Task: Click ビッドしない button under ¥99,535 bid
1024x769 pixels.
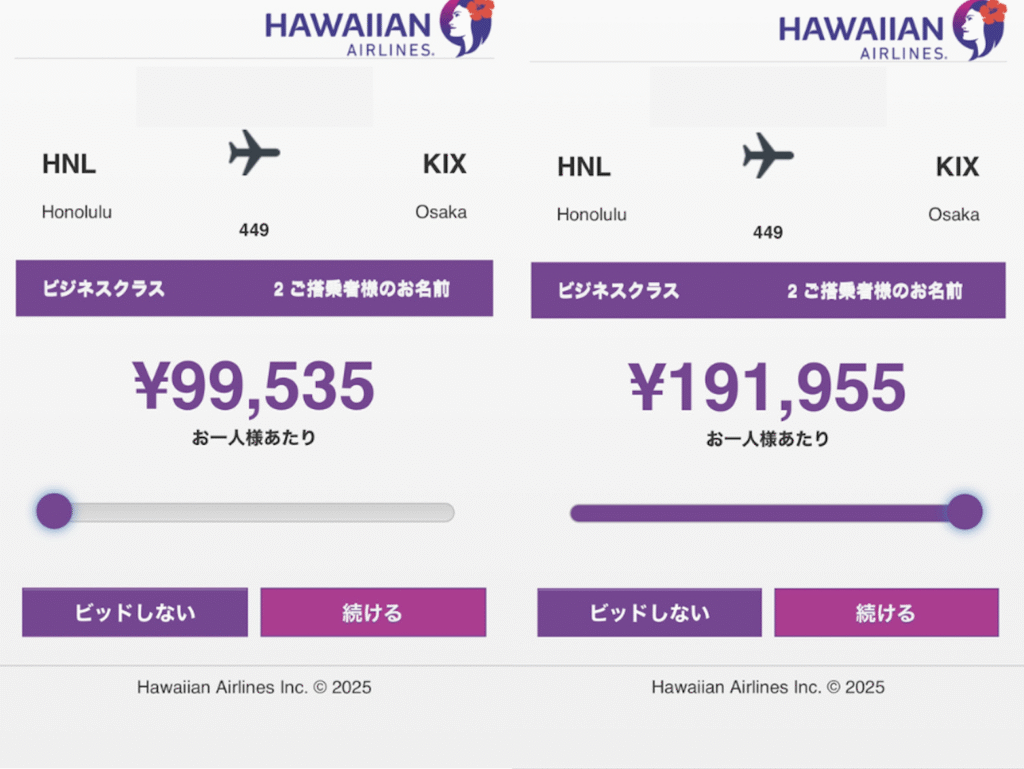Action: pyautogui.click(x=135, y=612)
